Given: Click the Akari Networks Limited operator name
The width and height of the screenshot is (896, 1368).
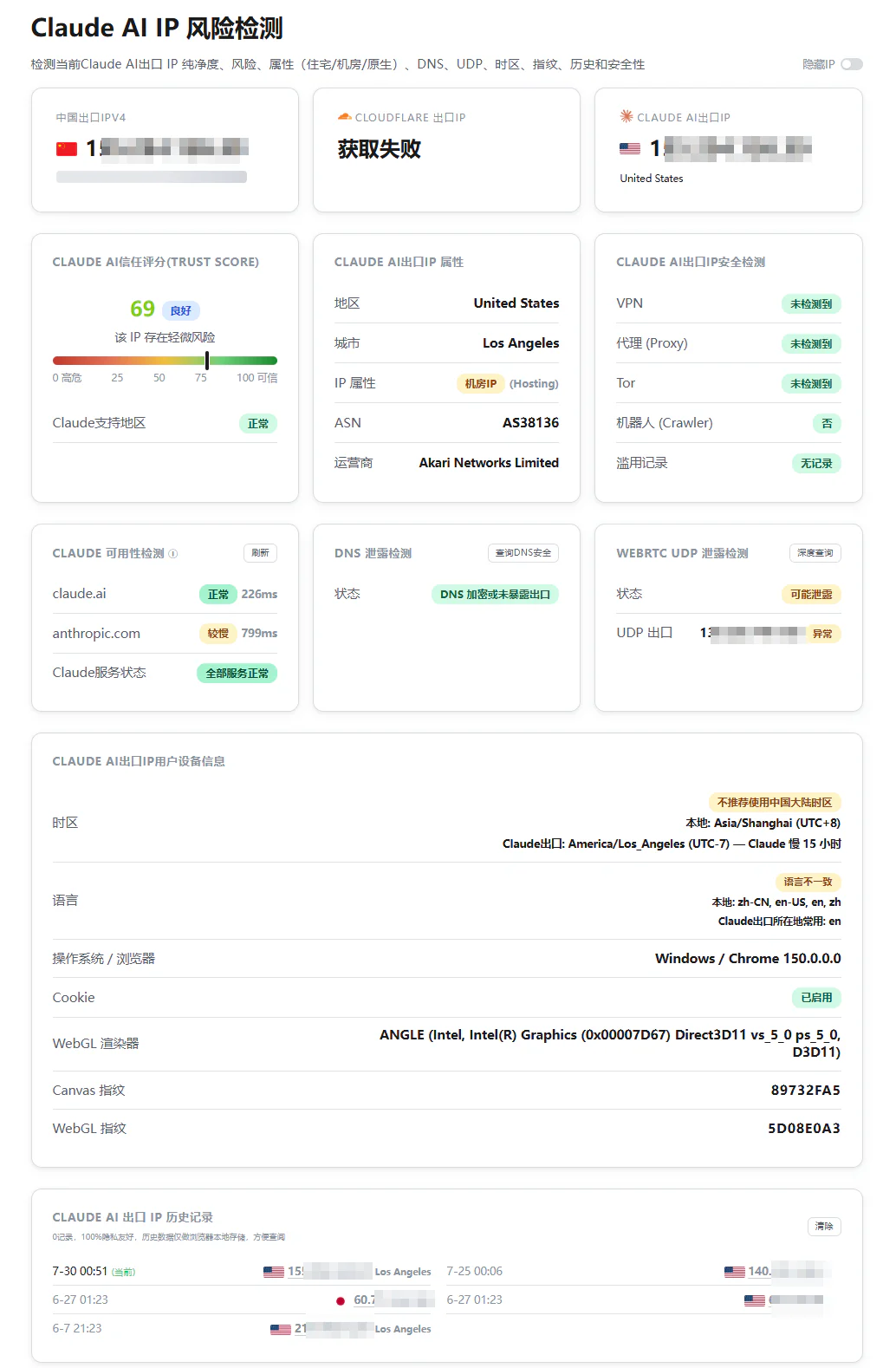Looking at the screenshot, I should tap(489, 463).
